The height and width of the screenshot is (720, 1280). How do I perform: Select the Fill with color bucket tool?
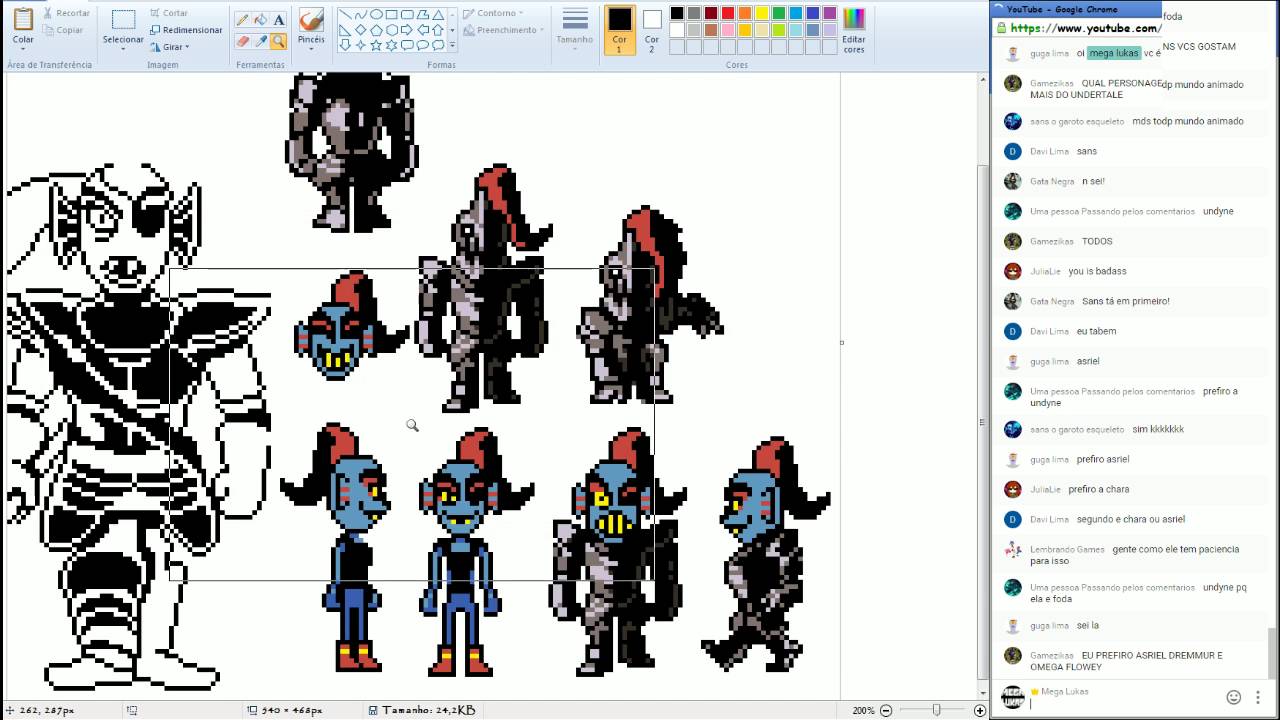261,20
